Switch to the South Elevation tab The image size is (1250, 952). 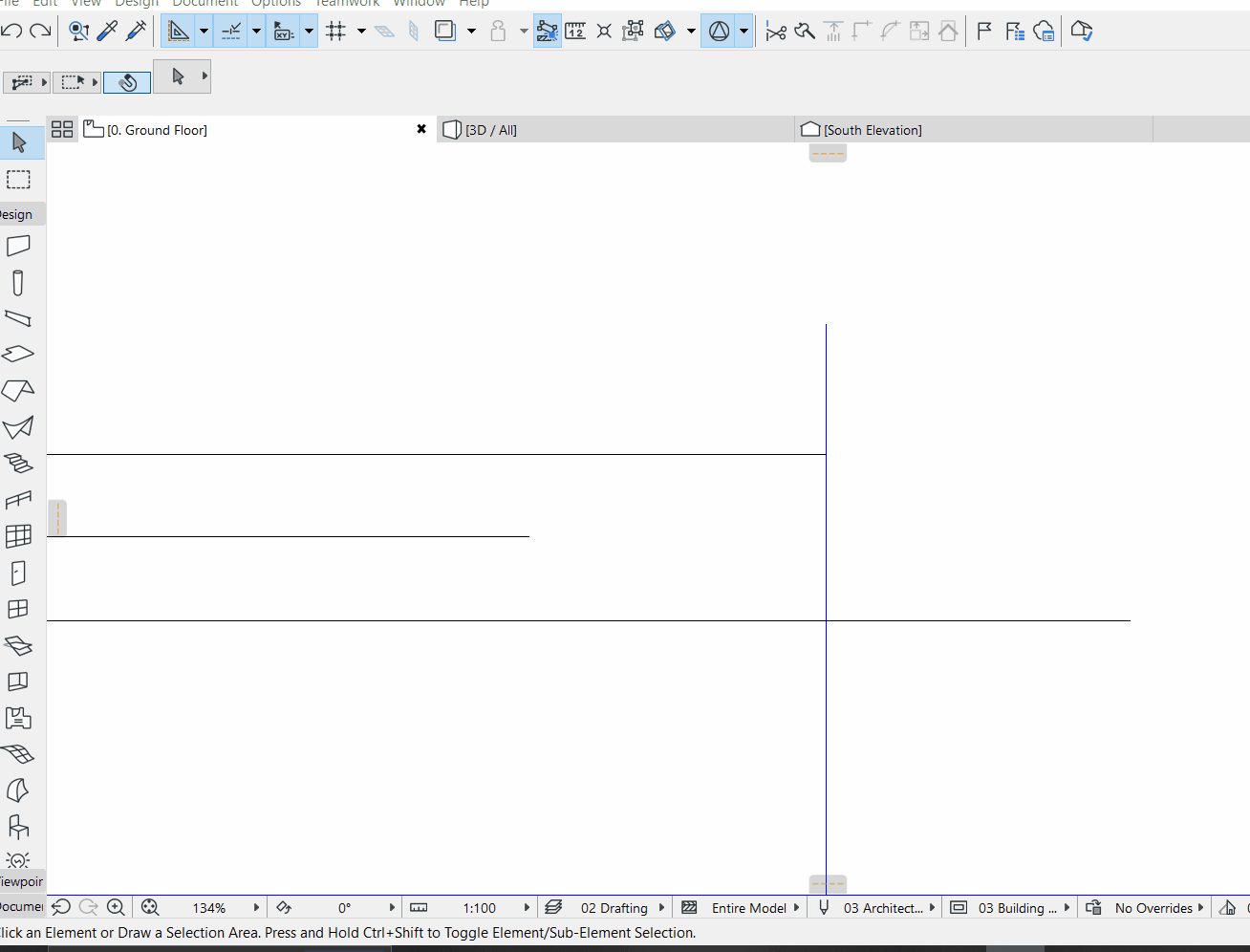click(x=974, y=130)
